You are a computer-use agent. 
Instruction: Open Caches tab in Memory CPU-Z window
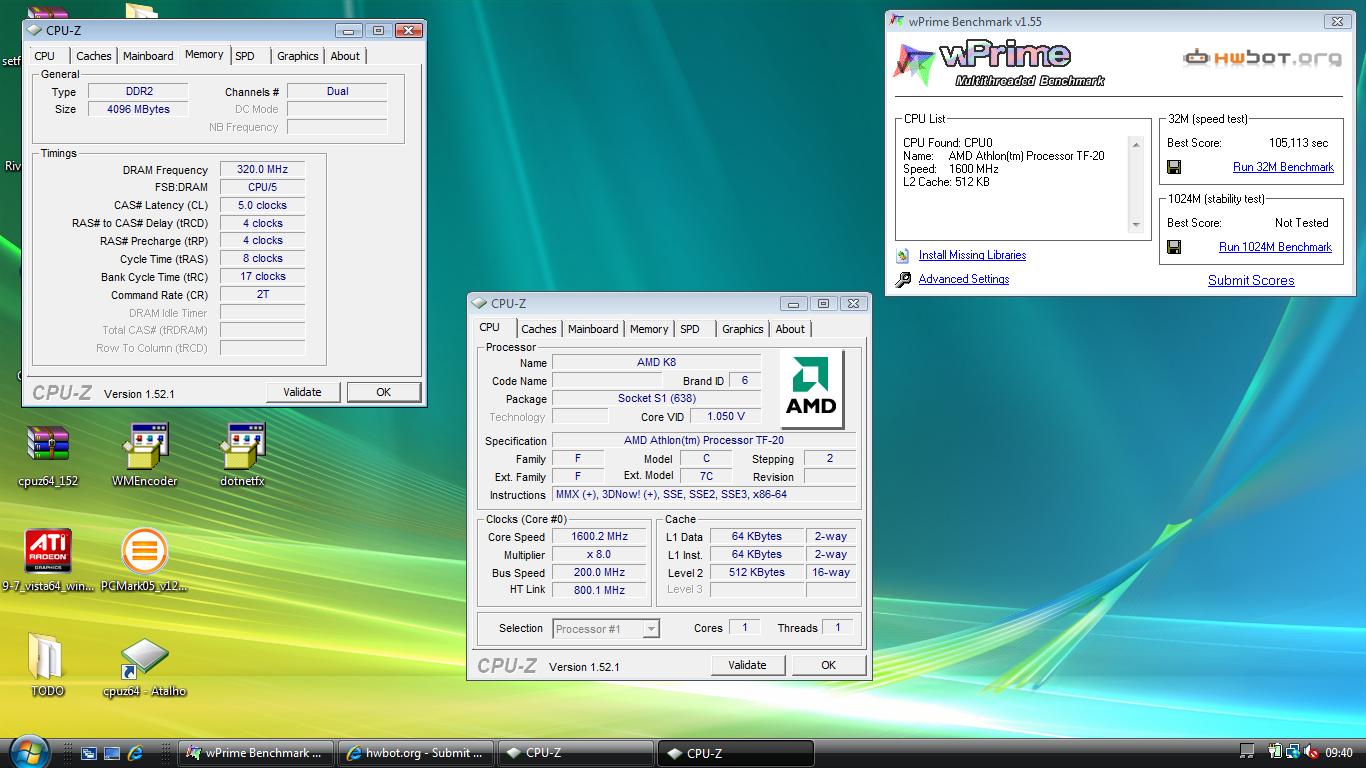[x=94, y=56]
